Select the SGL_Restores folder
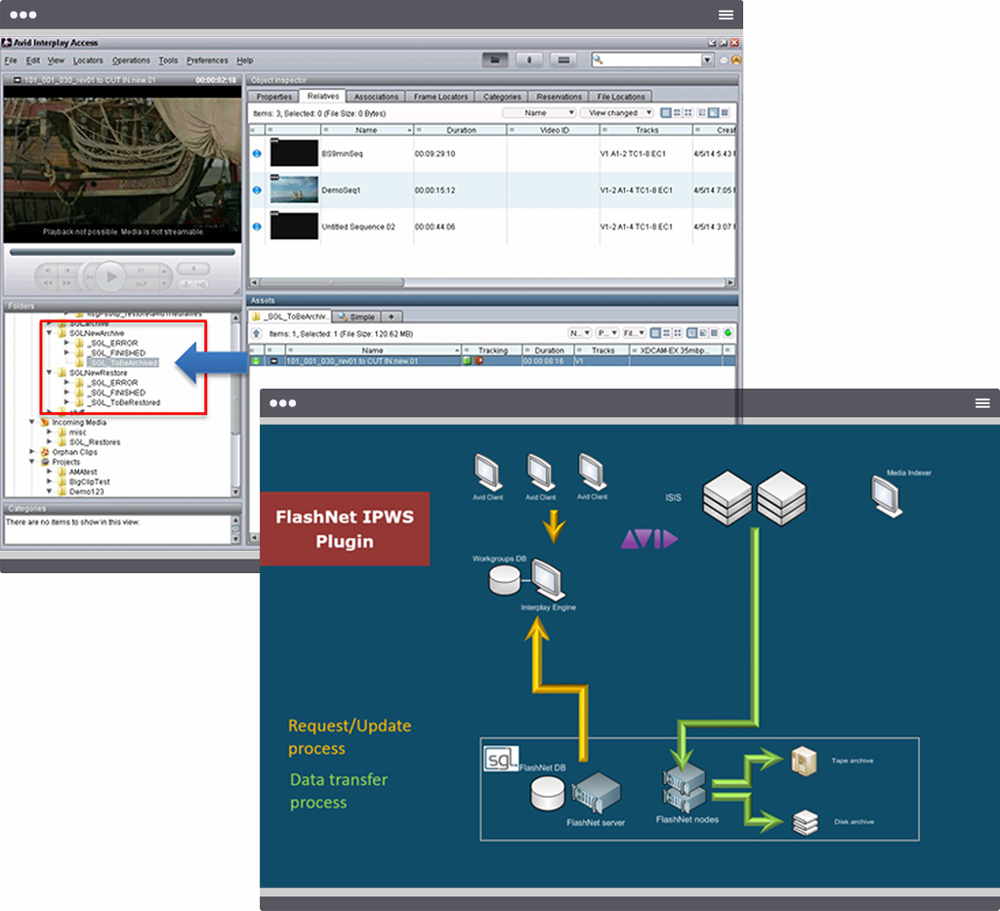Image resolution: width=1000 pixels, height=911 pixels. (94, 442)
